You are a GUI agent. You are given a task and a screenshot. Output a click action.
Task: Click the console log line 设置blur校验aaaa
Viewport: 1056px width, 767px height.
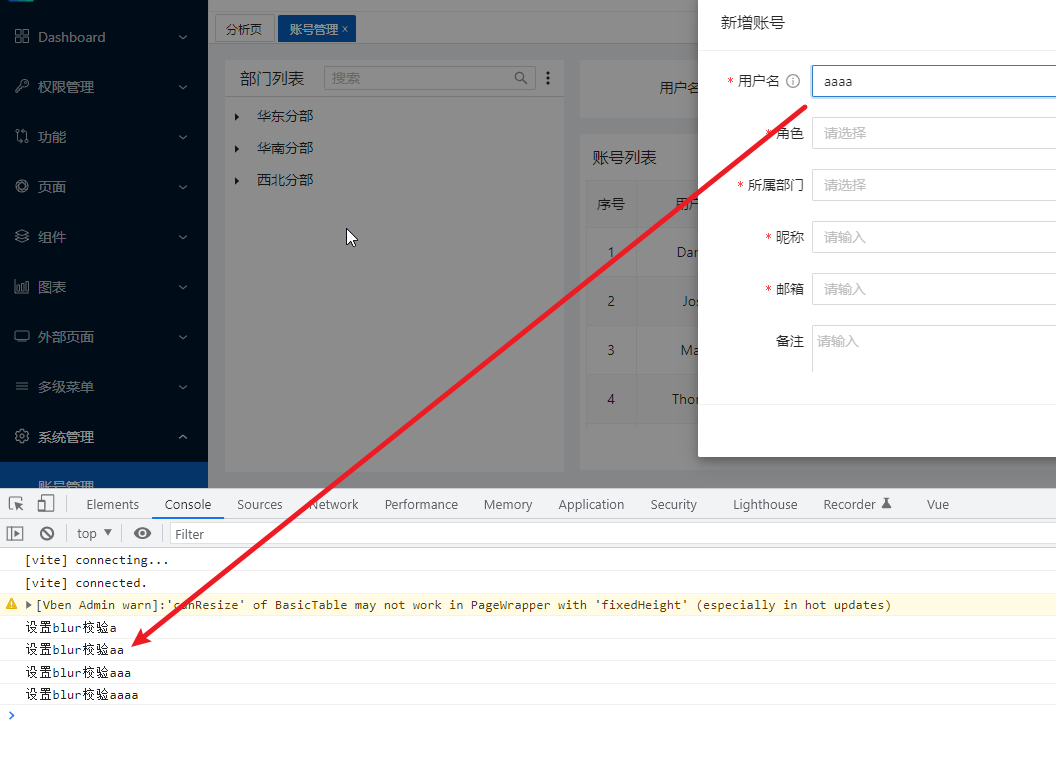click(528, 694)
